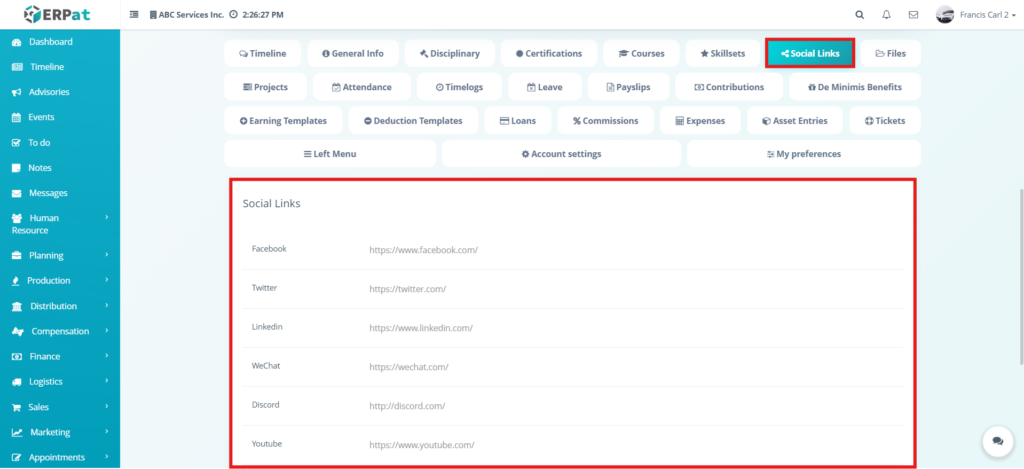The width and height of the screenshot is (1024, 469).
Task: Open the floating chat bubble icon
Action: coord(997,441)
